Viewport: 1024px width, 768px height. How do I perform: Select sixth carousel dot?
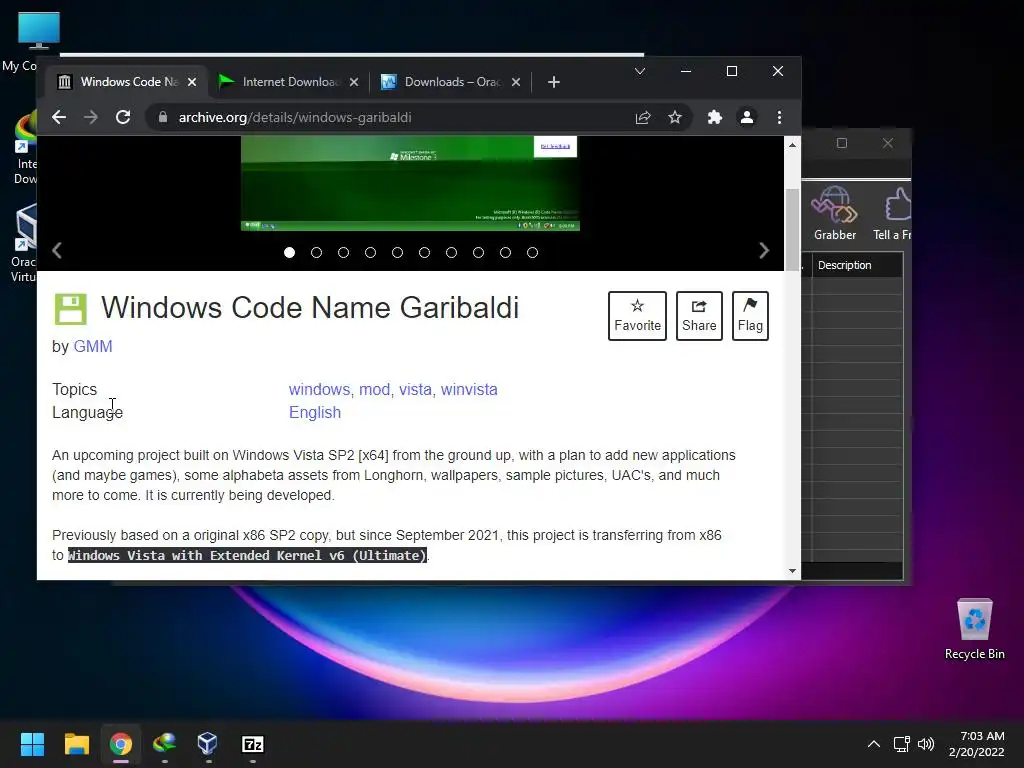[424, 253]
